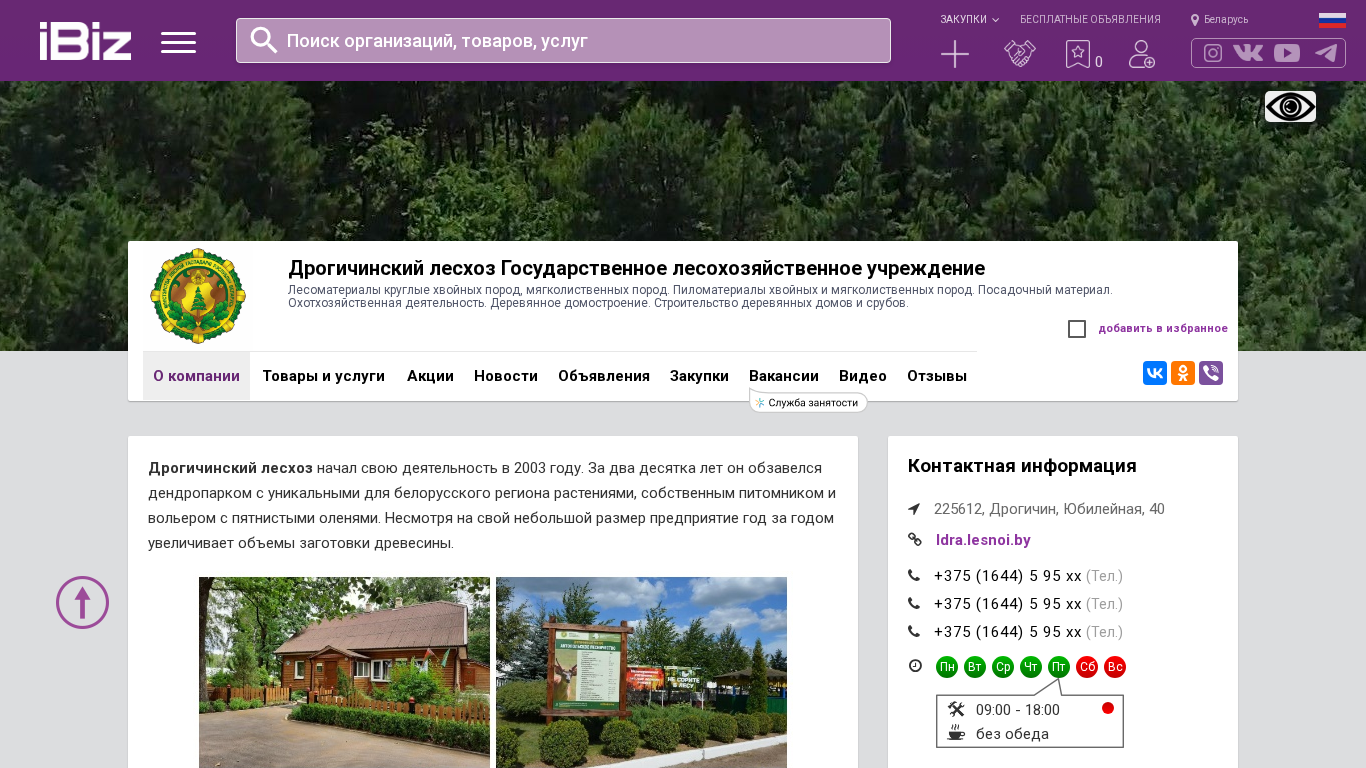Switch language via Russian flag

click(x=1332, y=19)
